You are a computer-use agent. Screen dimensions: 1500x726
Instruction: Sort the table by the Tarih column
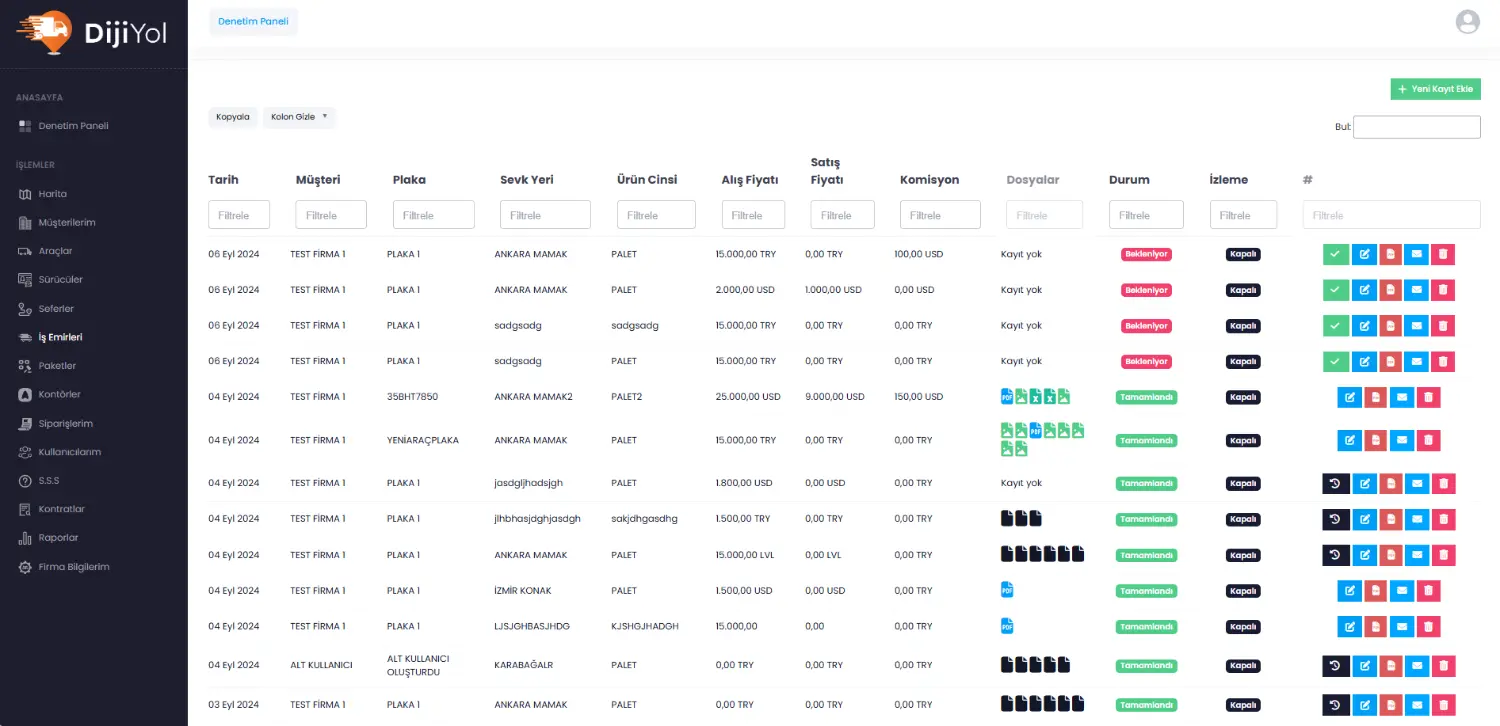(223, 180)
